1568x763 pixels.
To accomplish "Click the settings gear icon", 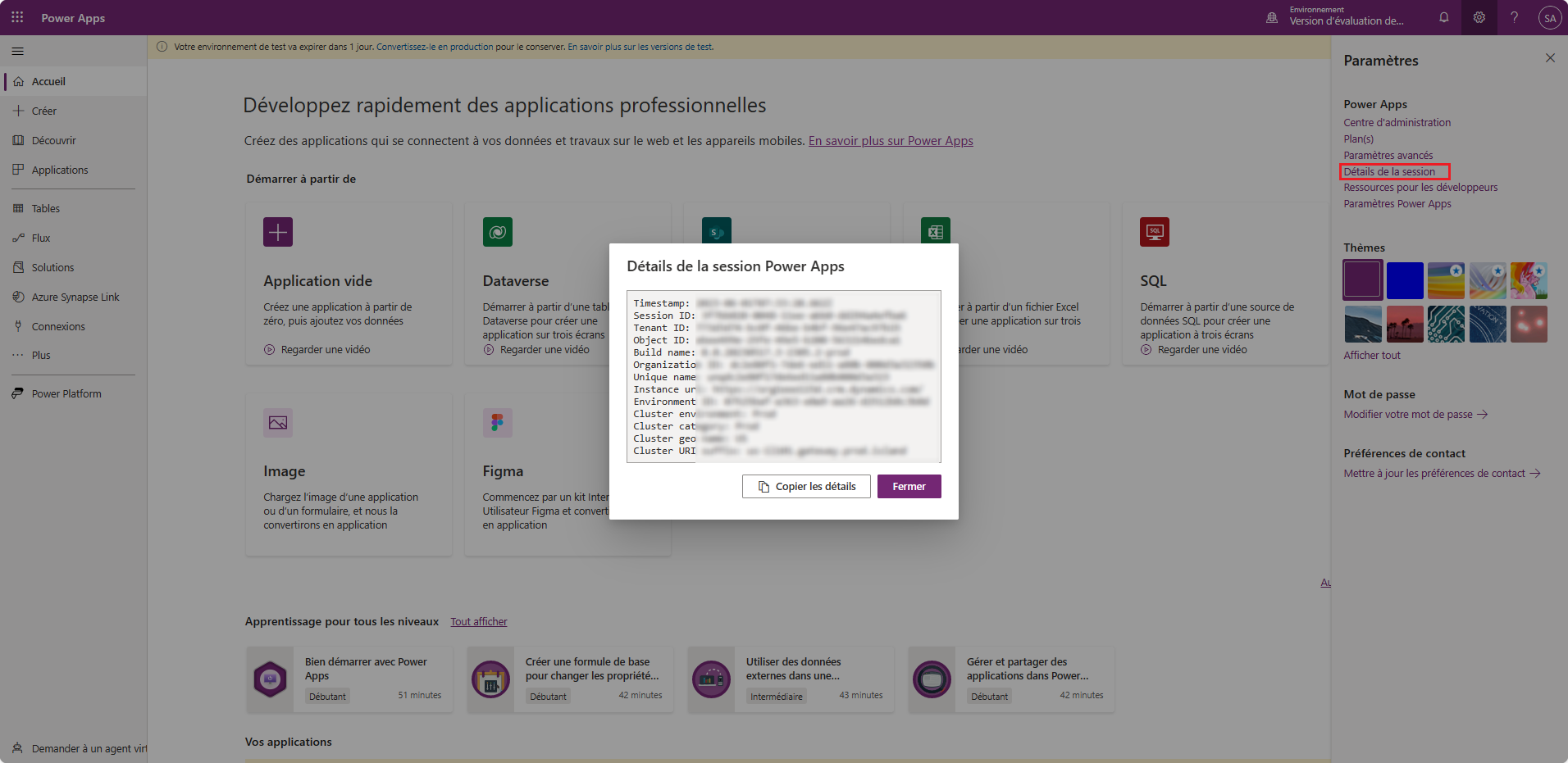I will pyautogui.click(x=1479, y=17).
